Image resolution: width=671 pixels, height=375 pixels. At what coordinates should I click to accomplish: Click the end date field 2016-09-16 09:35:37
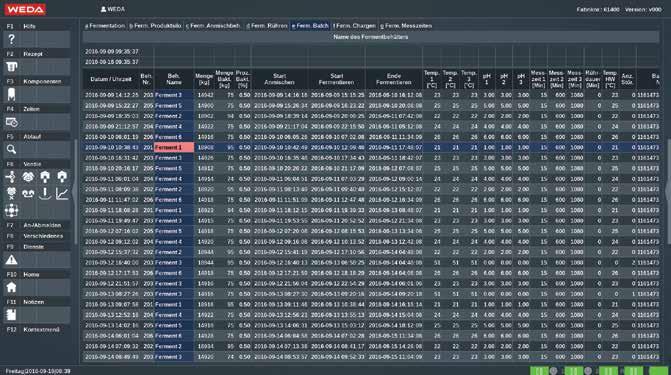pos(112,62)
